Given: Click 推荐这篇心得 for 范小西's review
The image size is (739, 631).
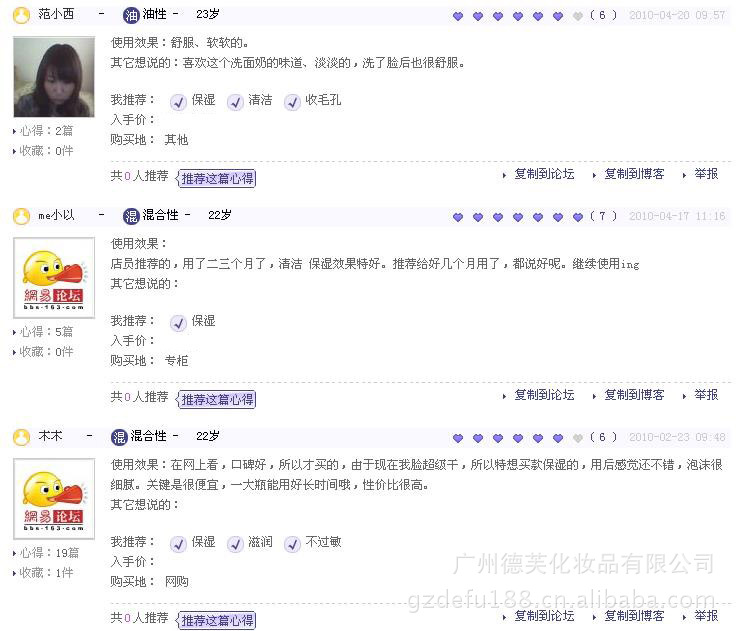Looking at the screenshot, I should coord(216,178).
